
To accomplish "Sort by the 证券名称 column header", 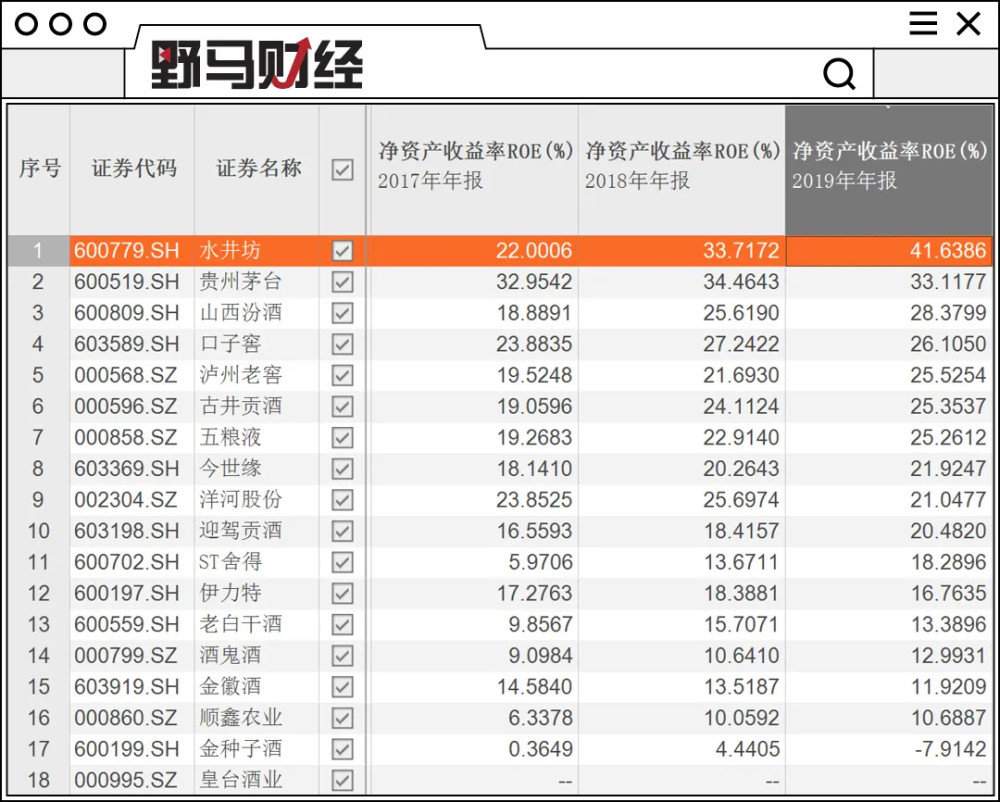I will [258, 169].
